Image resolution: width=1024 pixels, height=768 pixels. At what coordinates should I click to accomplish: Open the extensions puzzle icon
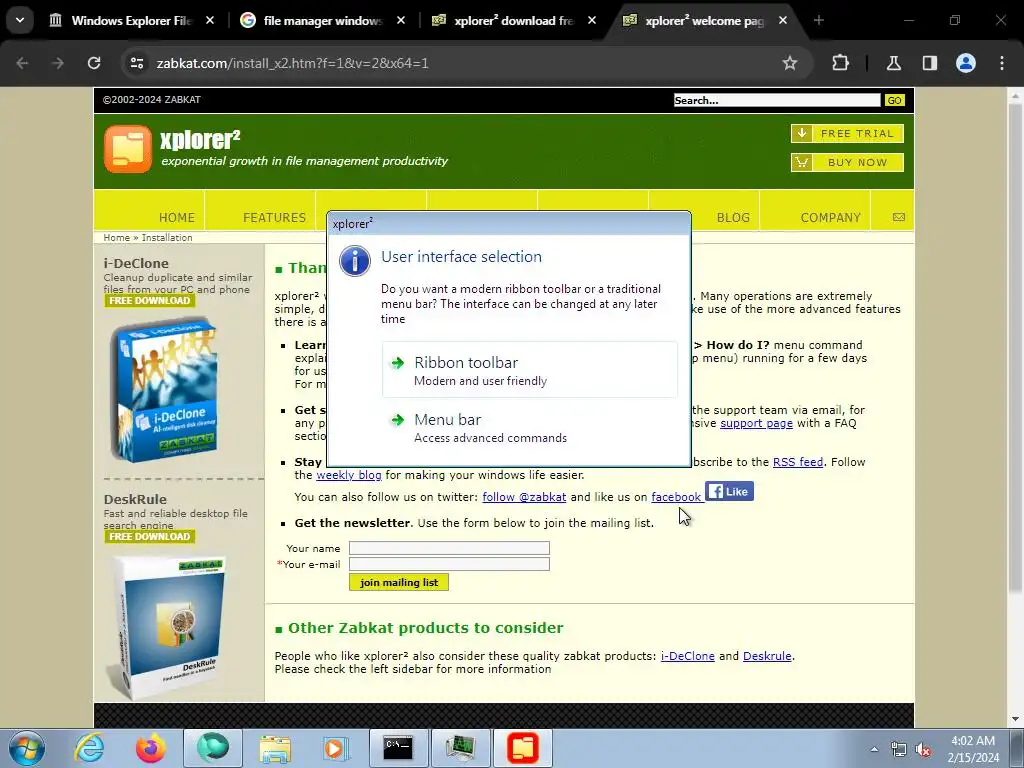[x=840, y=63]
